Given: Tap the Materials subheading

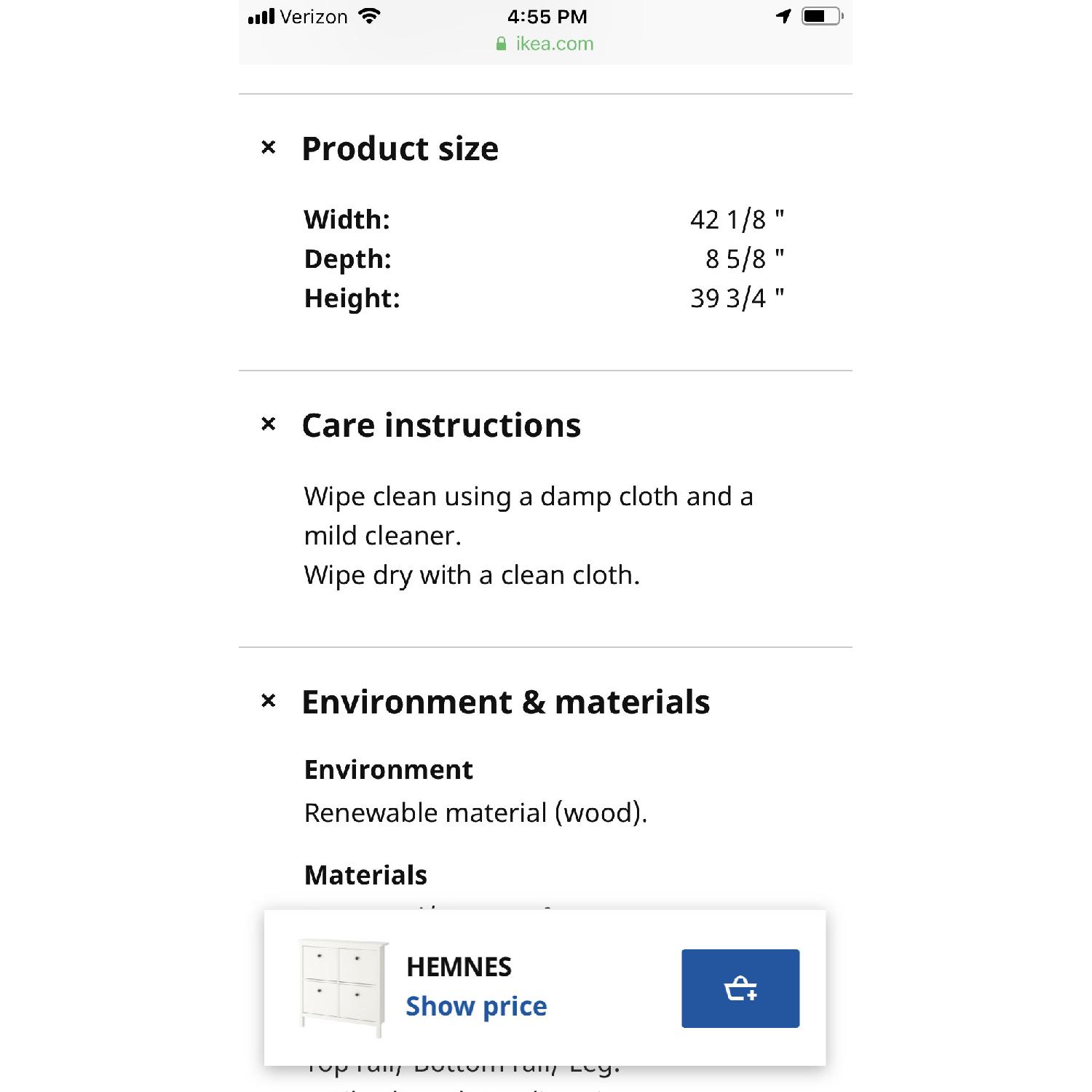Looking at the screenshot, I should coord(365,875).
